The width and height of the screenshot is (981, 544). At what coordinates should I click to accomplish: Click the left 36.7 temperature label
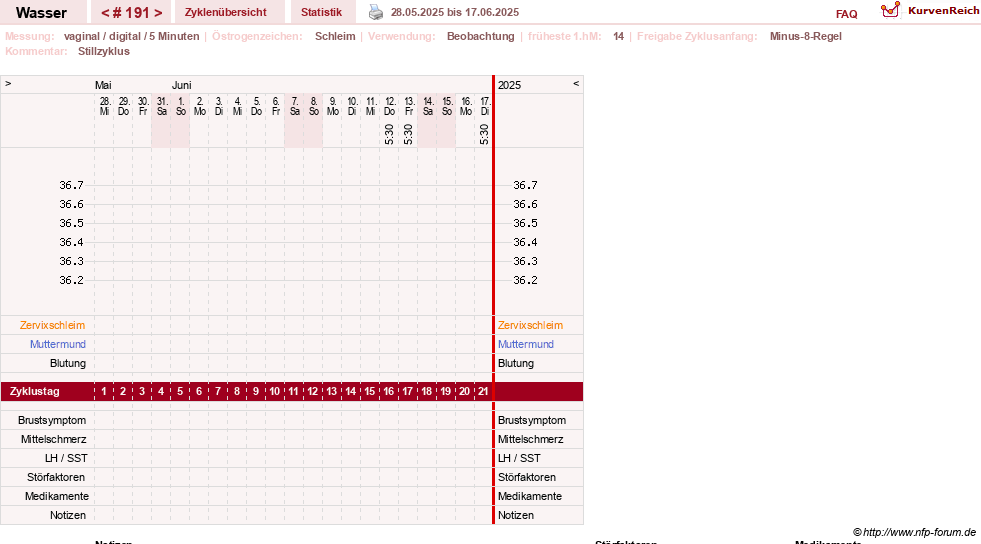pyautogui.click(x=71, y=185)
